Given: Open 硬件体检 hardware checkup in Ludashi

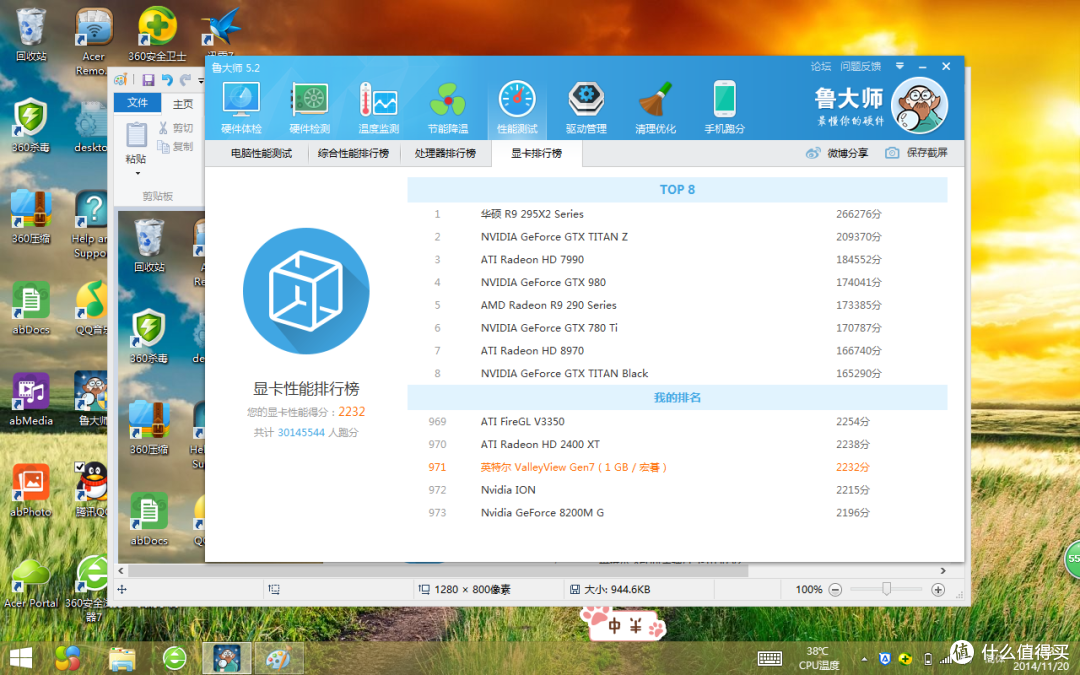Looking at the screenshot, I should [241, 107].
